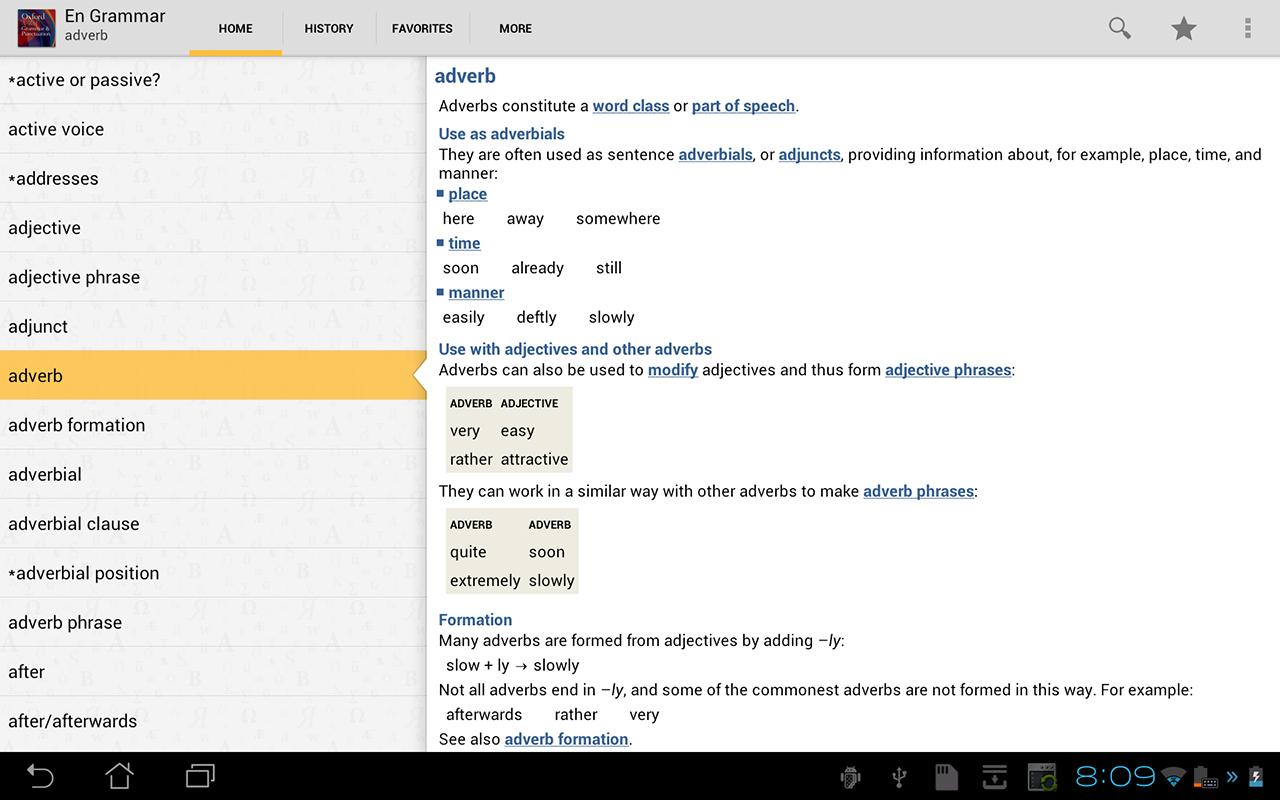The image size is (1280, 800).
Task: Open the search magnifier icon
Action: click(x=1119, y=28)
